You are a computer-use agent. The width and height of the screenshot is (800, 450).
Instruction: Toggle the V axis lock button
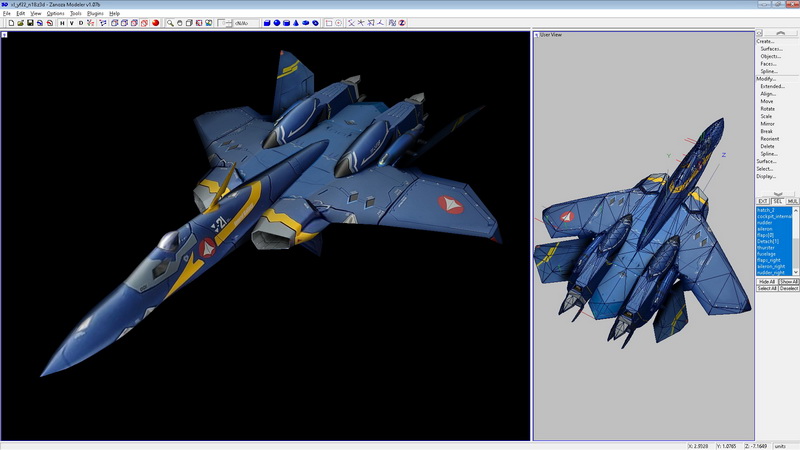pos(72,22)
